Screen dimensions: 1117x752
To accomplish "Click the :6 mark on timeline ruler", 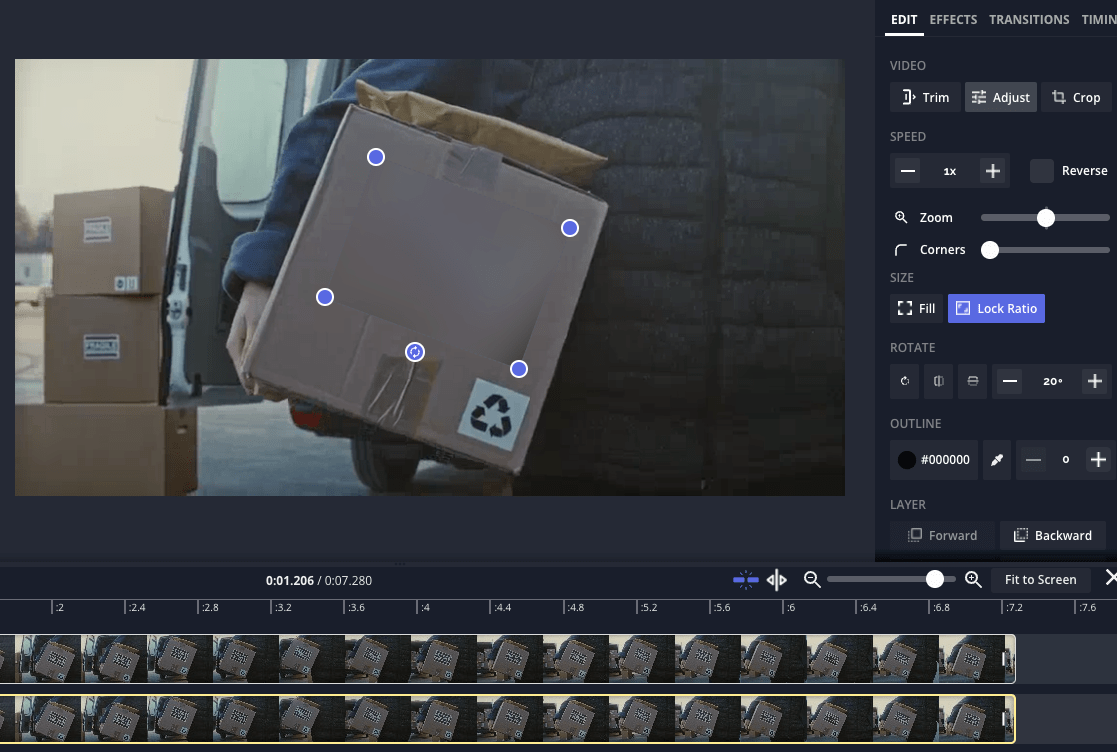I will [790, 607].
